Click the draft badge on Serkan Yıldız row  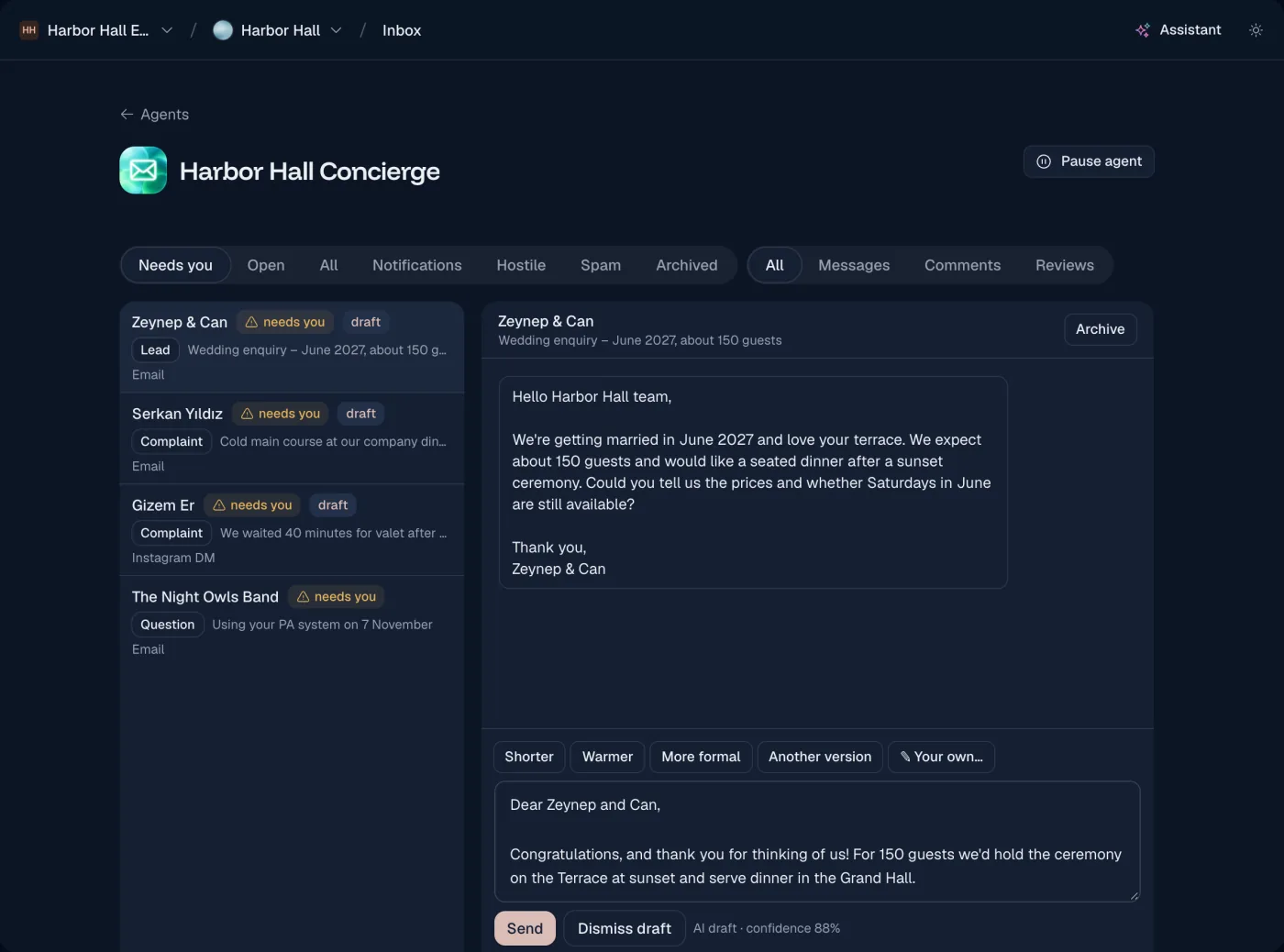click(360, 414)
